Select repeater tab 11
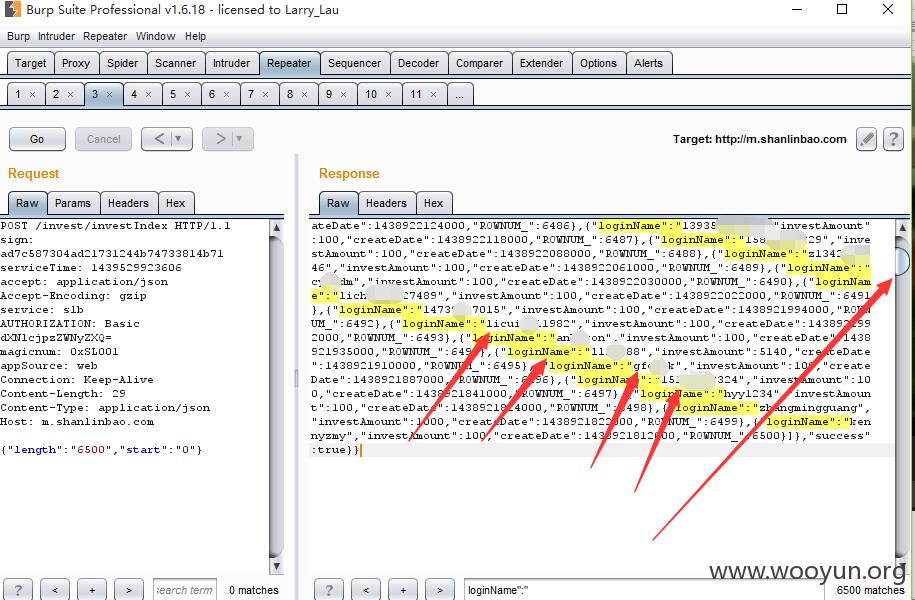This screenshot has height=600, width=915. (x=415, y=95)
